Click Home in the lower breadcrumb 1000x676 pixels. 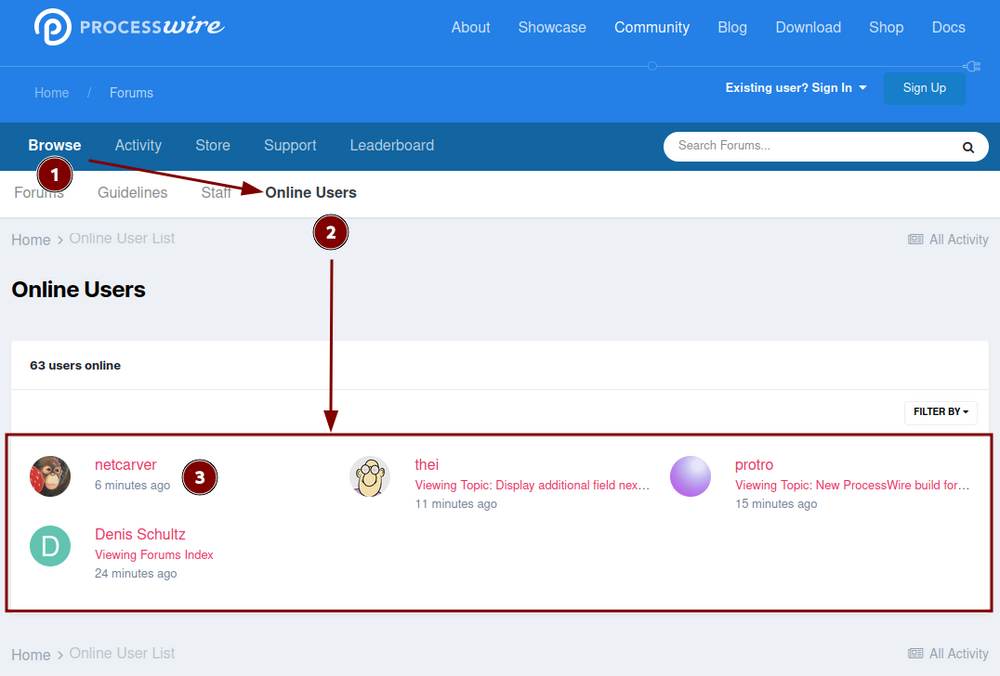31,655
